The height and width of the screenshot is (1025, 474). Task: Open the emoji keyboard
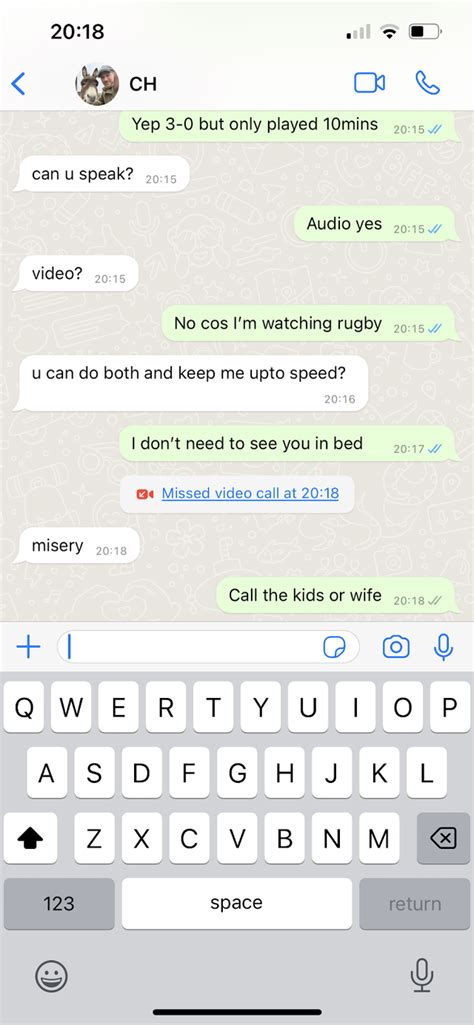click(51, 977)
